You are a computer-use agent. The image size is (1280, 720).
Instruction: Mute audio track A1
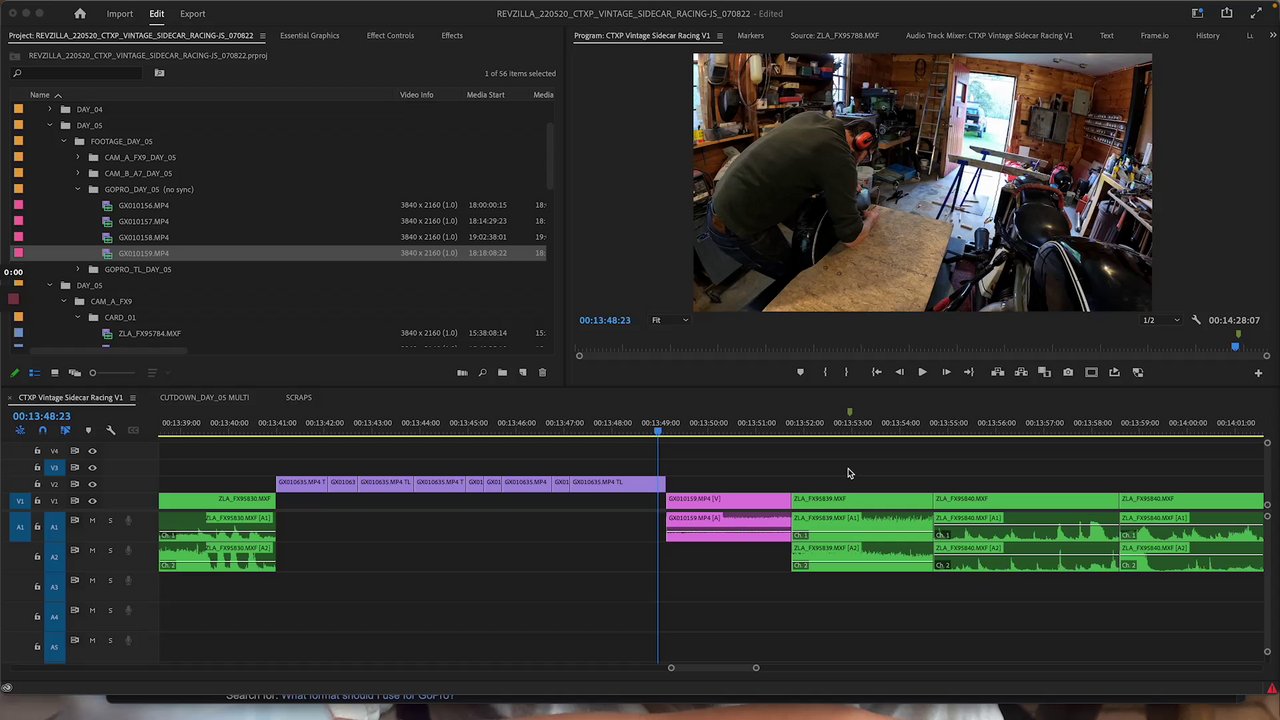point(92,520)
